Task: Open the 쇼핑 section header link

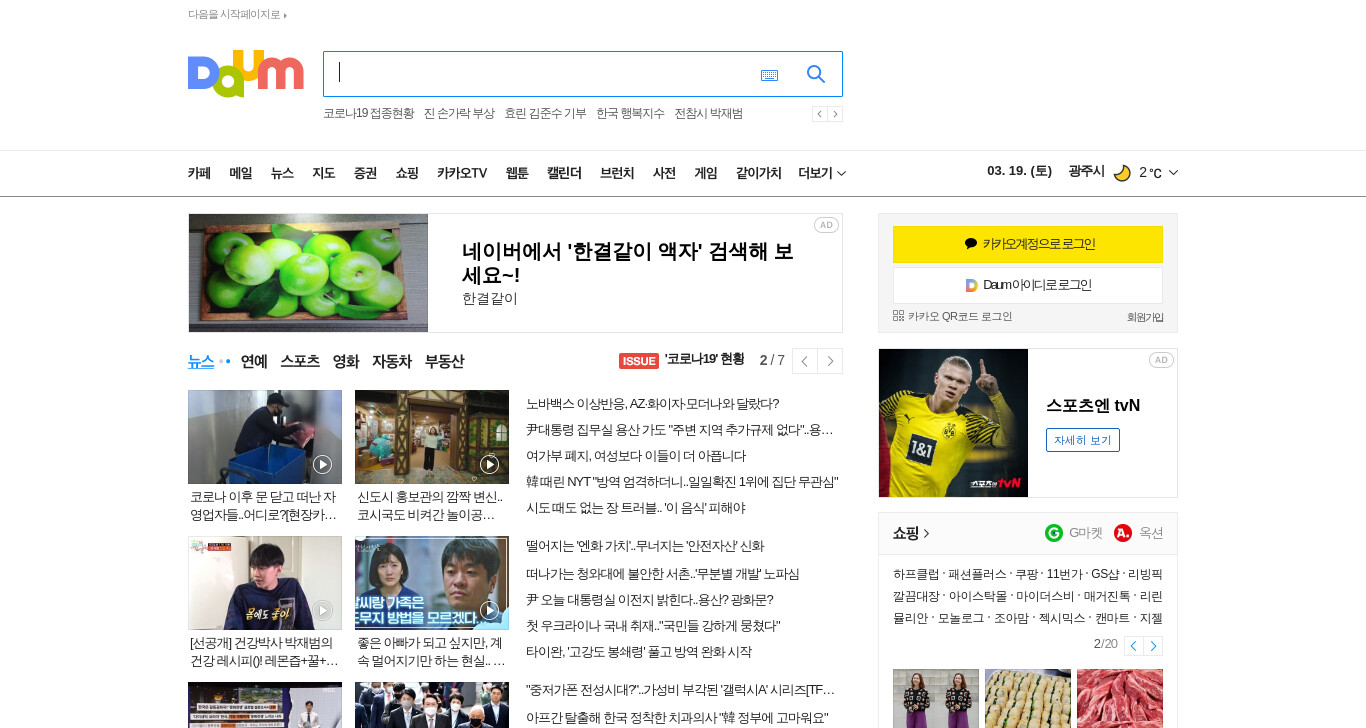Action: pyautogui.click(x=911, y=533)
